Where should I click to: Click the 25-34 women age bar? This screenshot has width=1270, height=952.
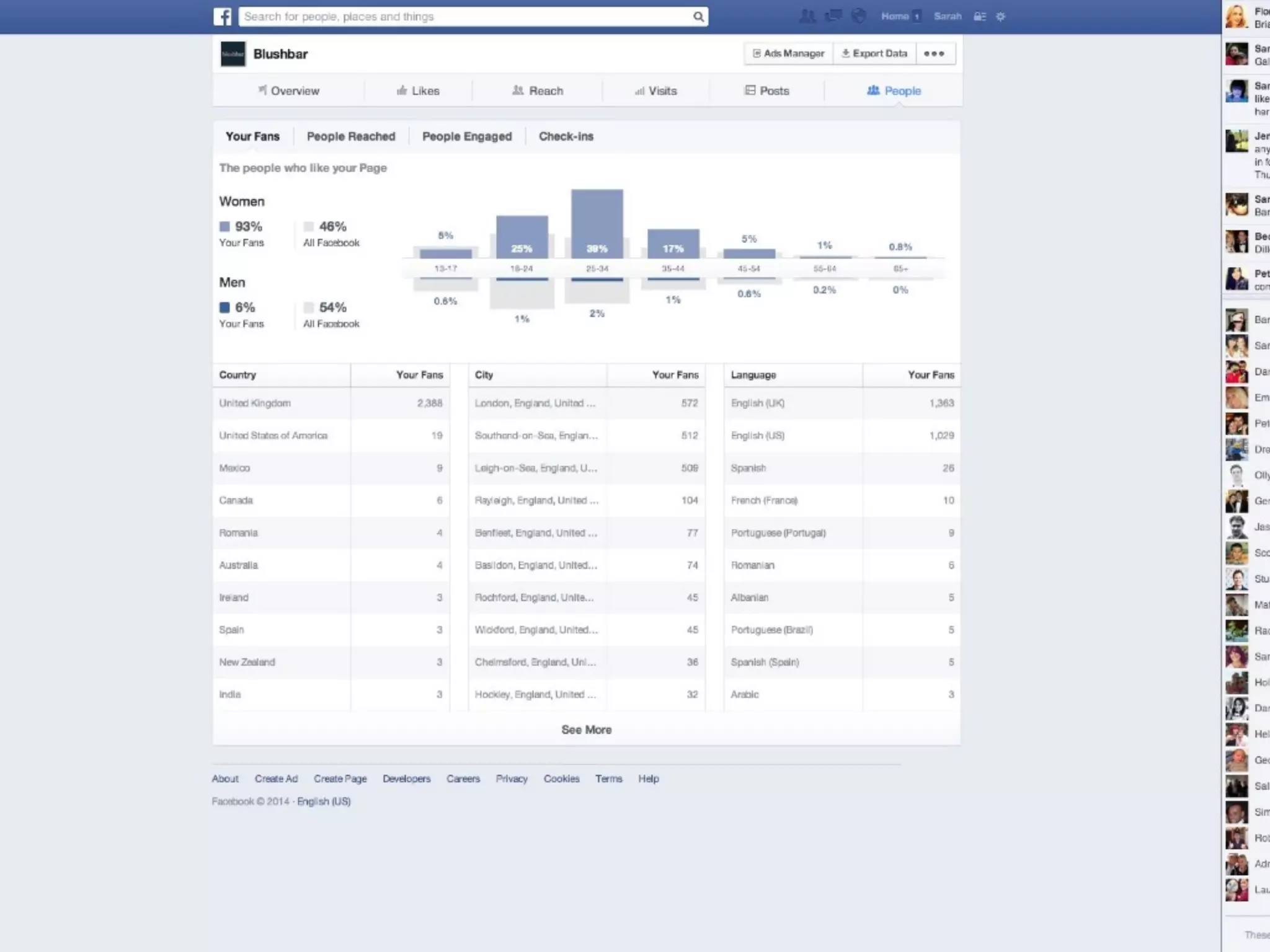point(597,223)
